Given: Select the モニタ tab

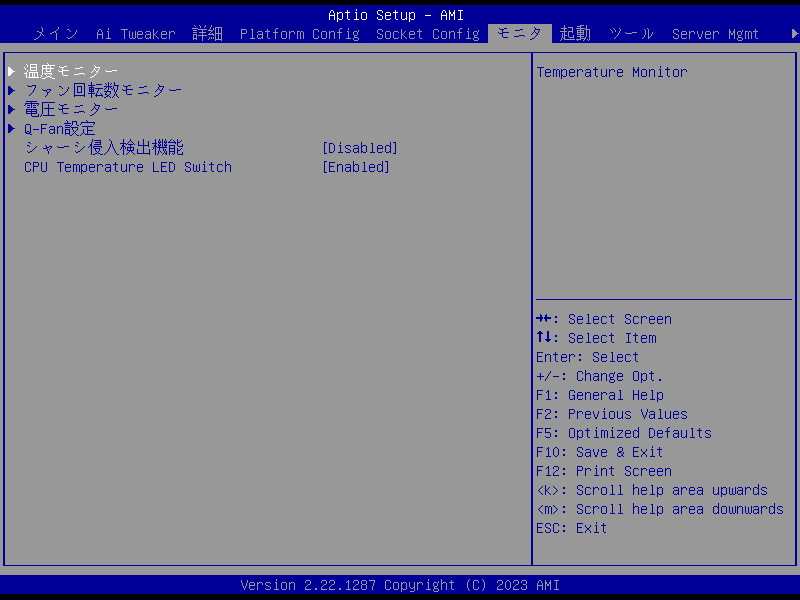Looking at the screenshot, I should click(x=519, y=34).
